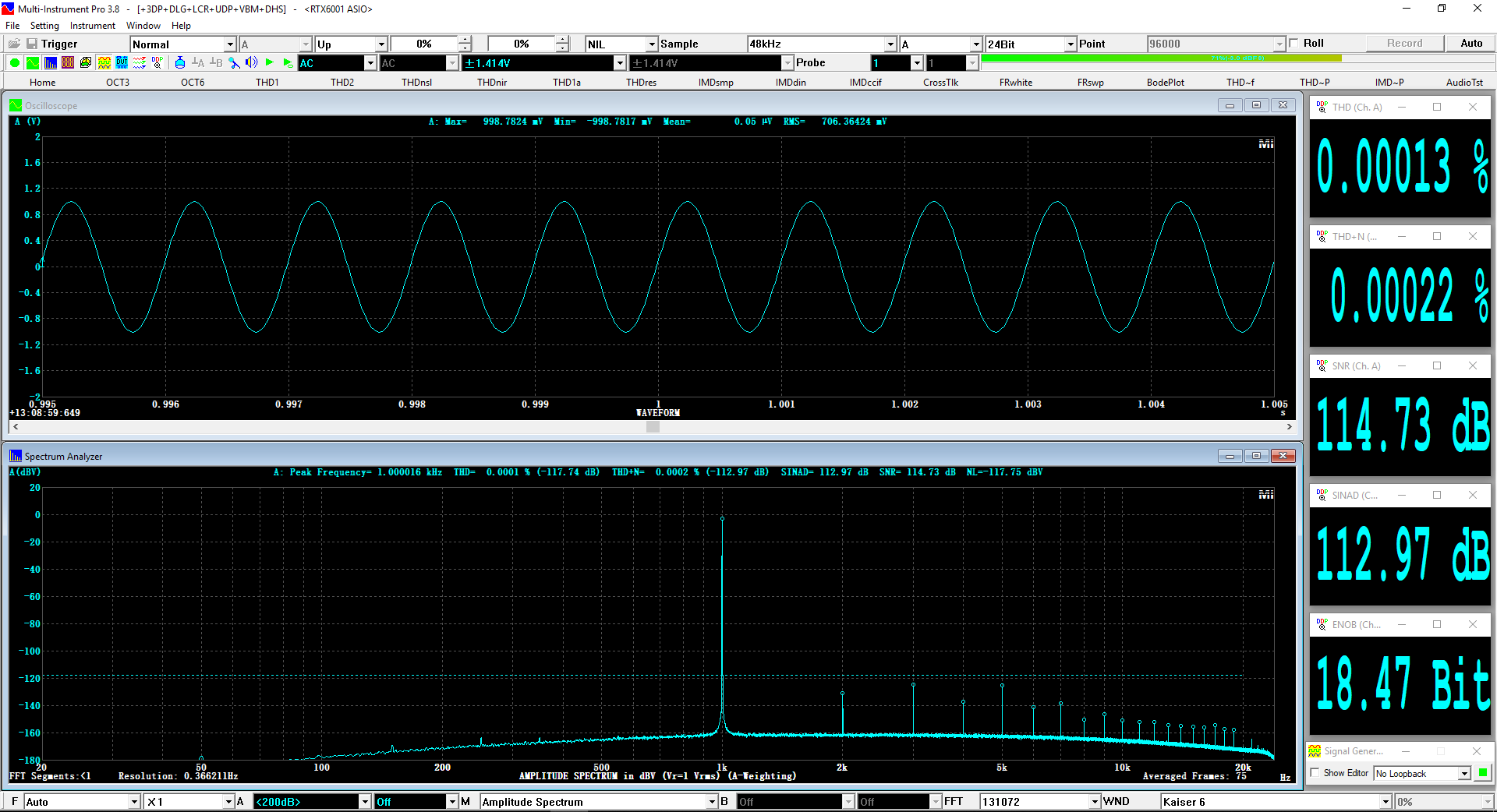This screenshot has height=812, width=1497.
Task: Open the Device Test Plan (DUT) icon
Action: click(x=122, y=63)
